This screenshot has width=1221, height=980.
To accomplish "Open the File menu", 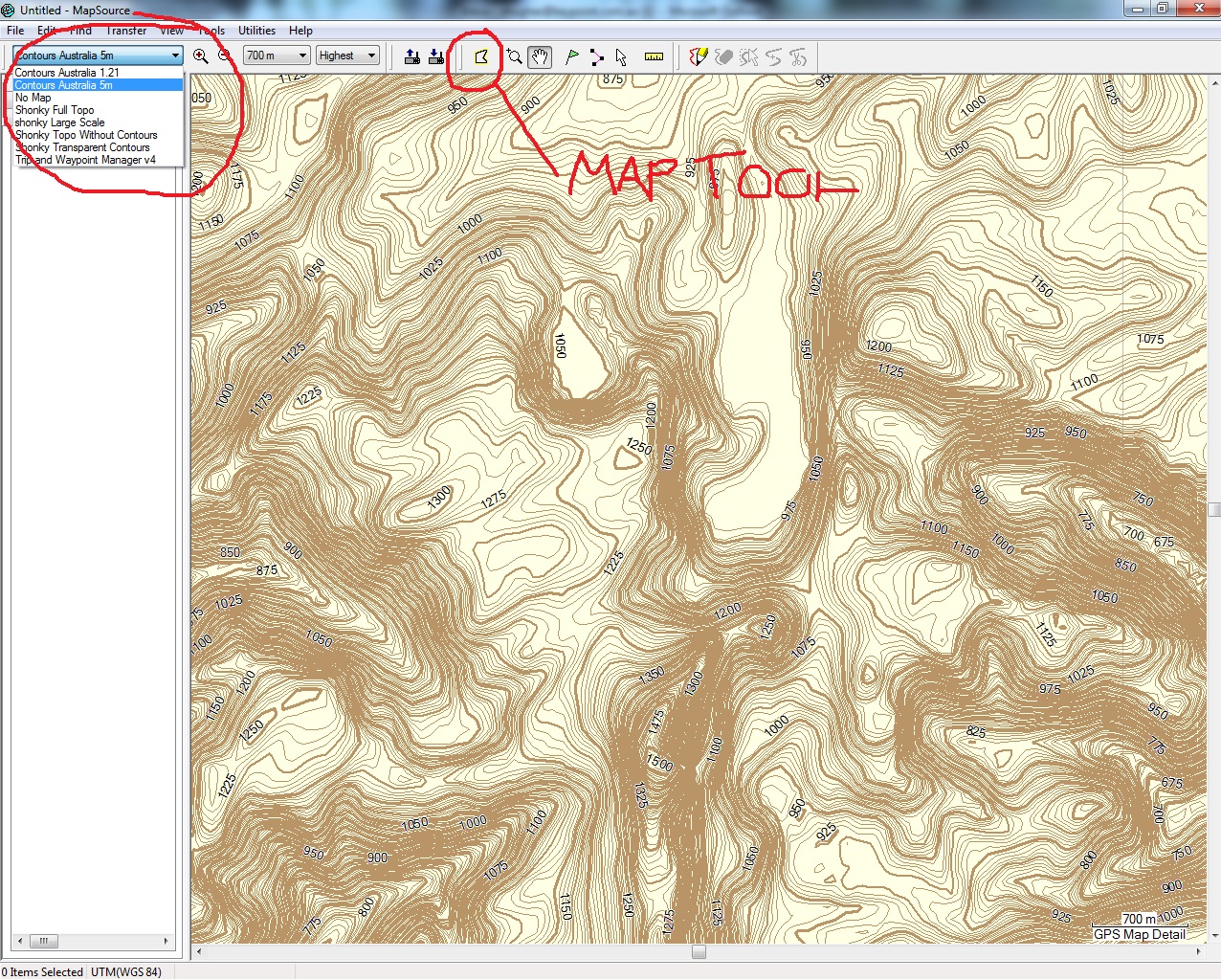I will (15, 31).
